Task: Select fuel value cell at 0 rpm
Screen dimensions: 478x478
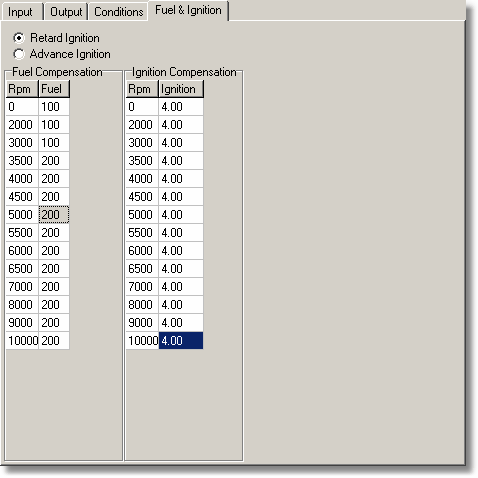Action: pyautogui.click(x=54, y=107)
